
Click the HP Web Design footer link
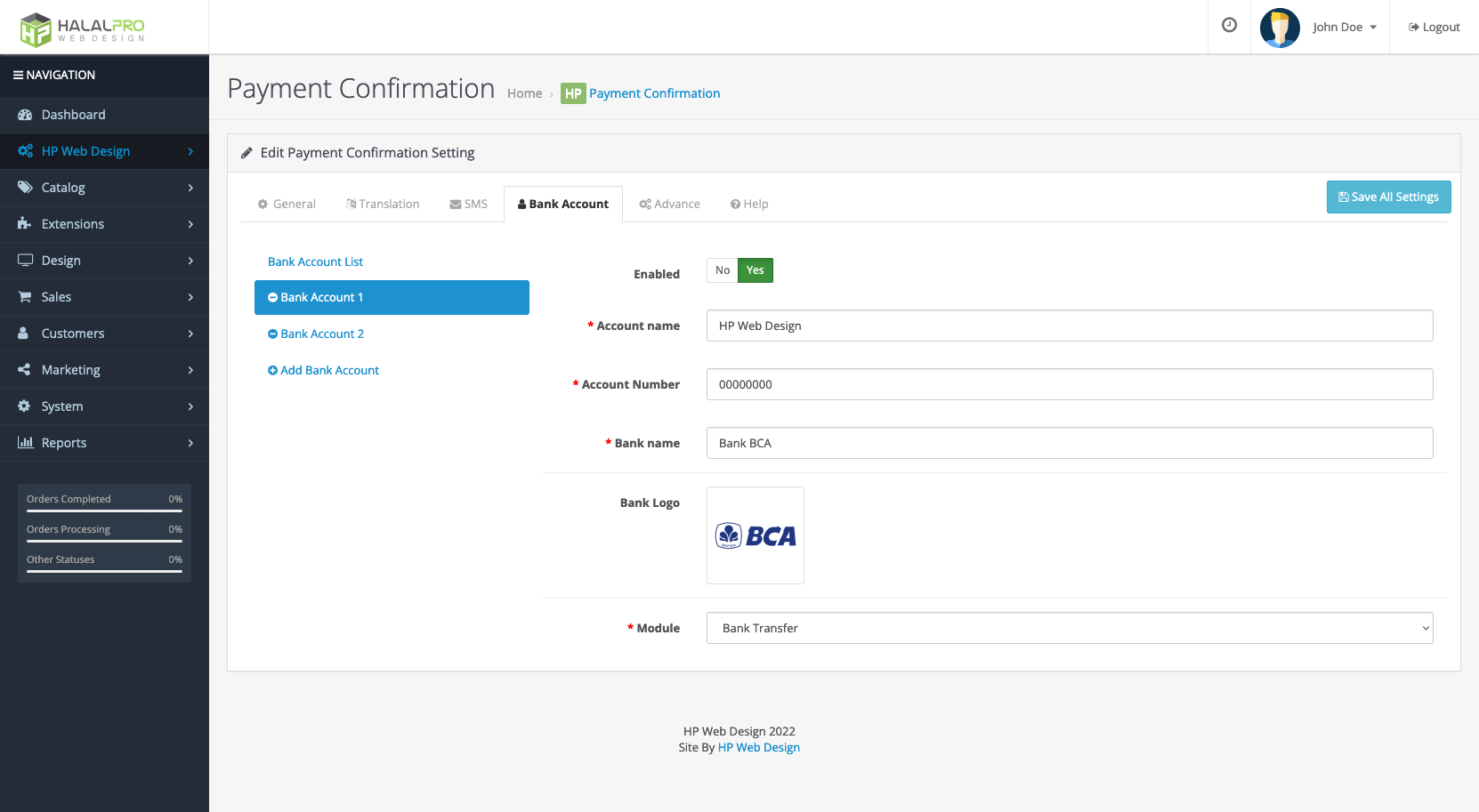coord(759,748)
